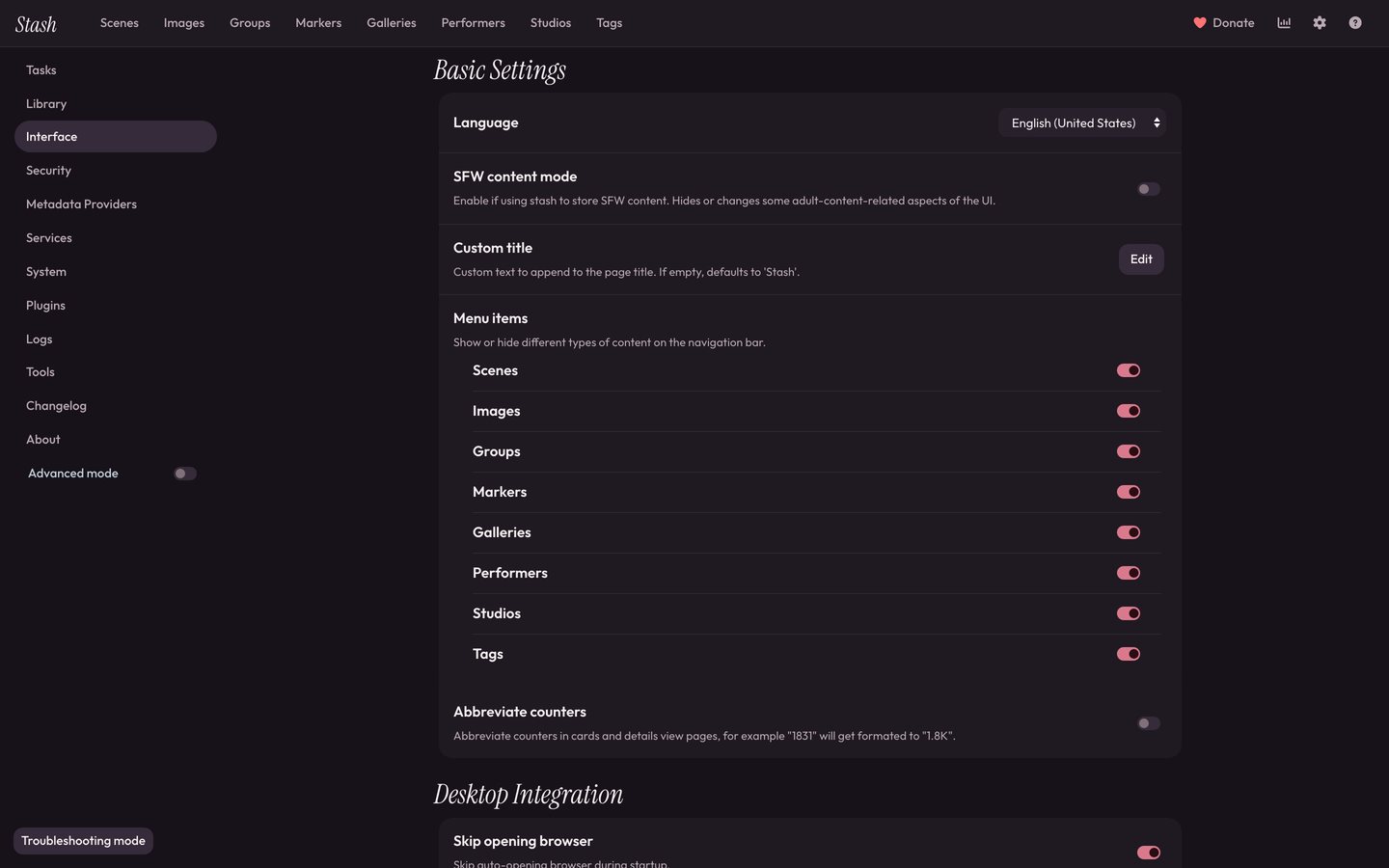Open Security settings section

116,171
